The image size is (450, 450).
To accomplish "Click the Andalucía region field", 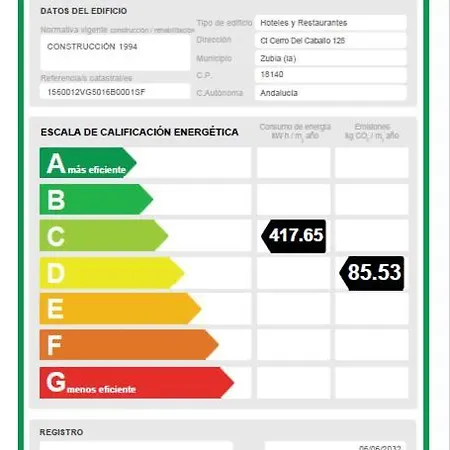I will click(331, 93).
